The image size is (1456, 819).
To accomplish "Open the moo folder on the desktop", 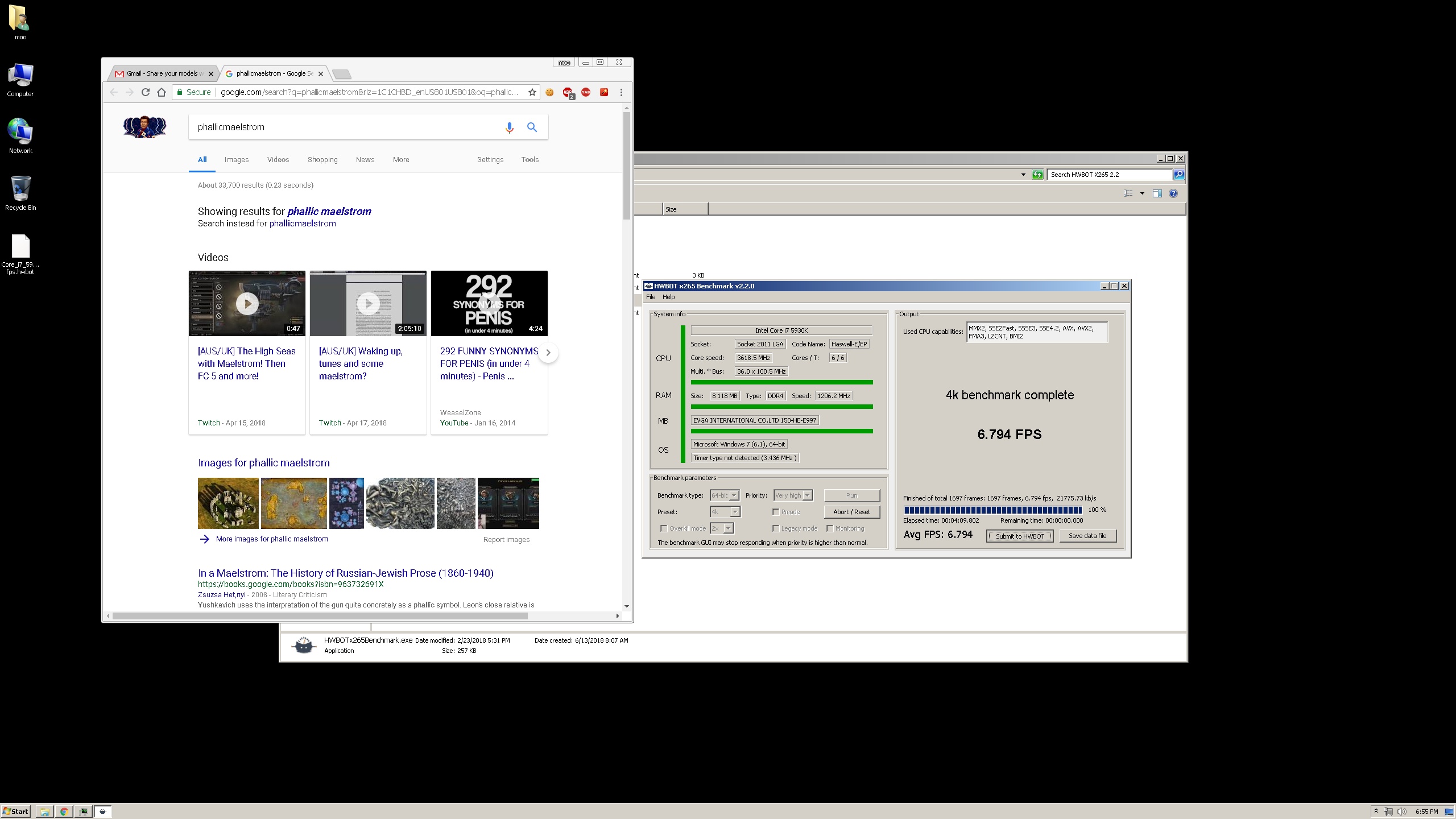I will [x=19, y=23].
